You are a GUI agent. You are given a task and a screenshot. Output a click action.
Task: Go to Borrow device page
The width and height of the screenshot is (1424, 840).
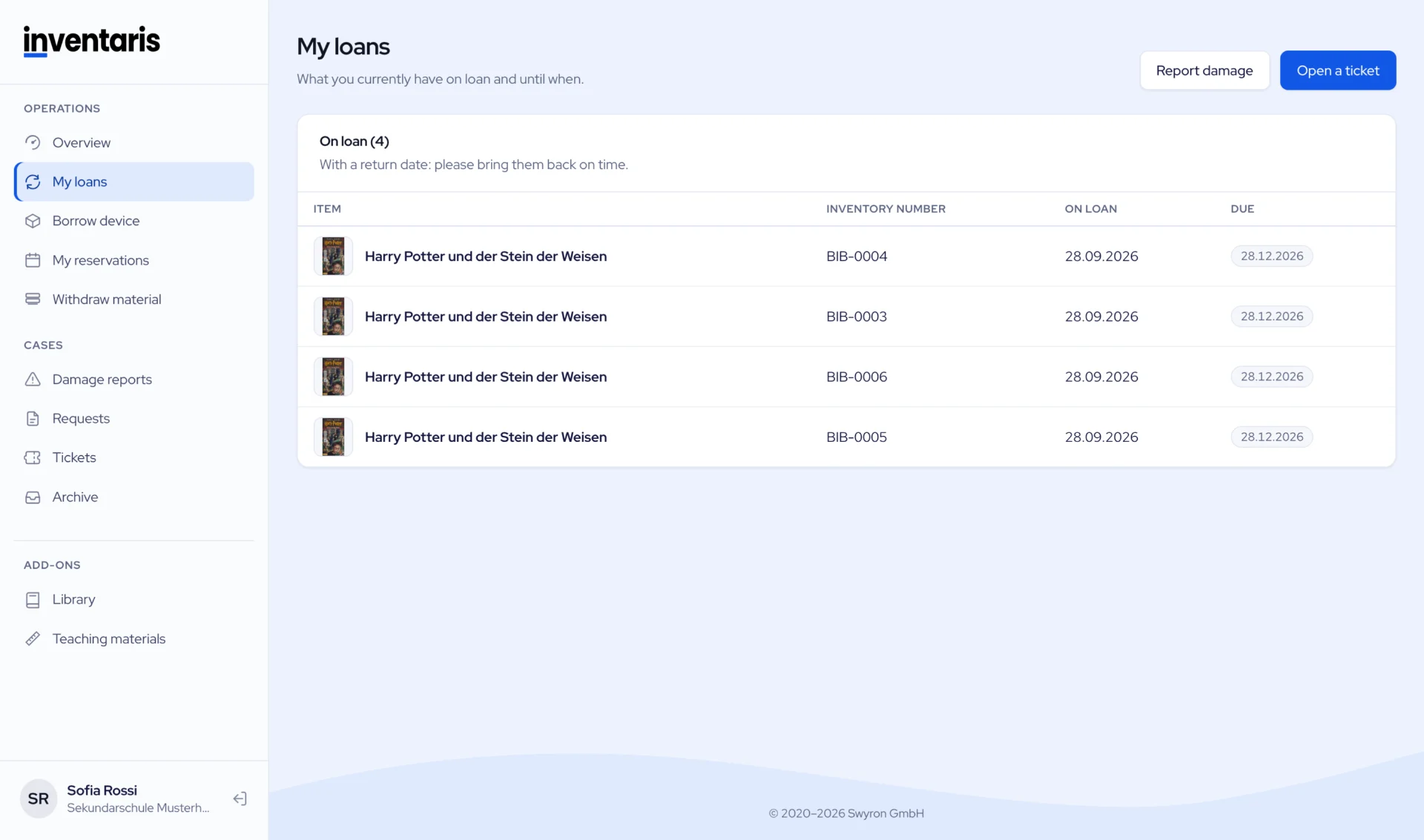[x=134, y=221]
